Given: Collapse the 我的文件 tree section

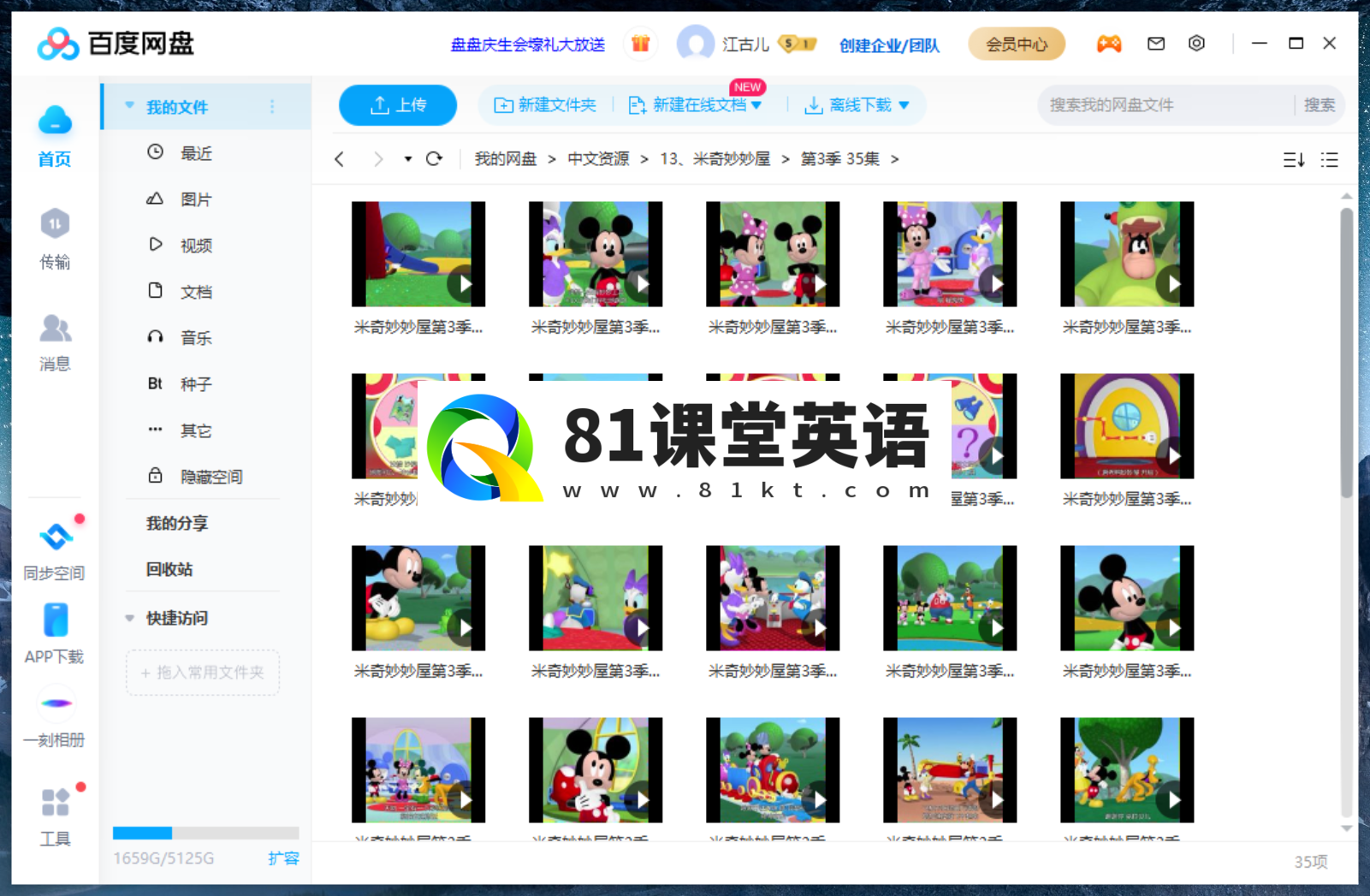Looking at the screenshot, I should coord(129,106).
